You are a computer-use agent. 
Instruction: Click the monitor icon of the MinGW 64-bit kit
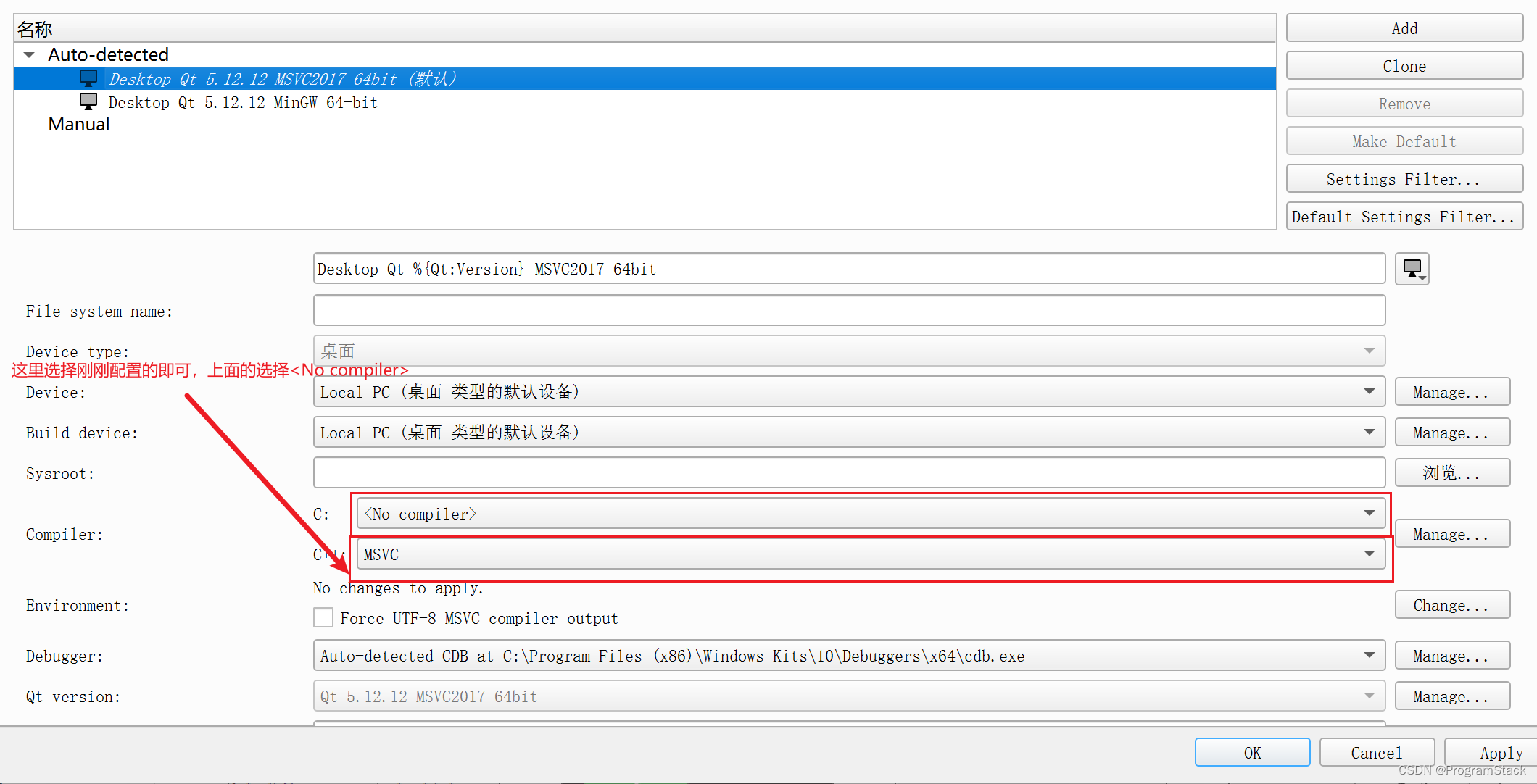click(x=88, y=101)
